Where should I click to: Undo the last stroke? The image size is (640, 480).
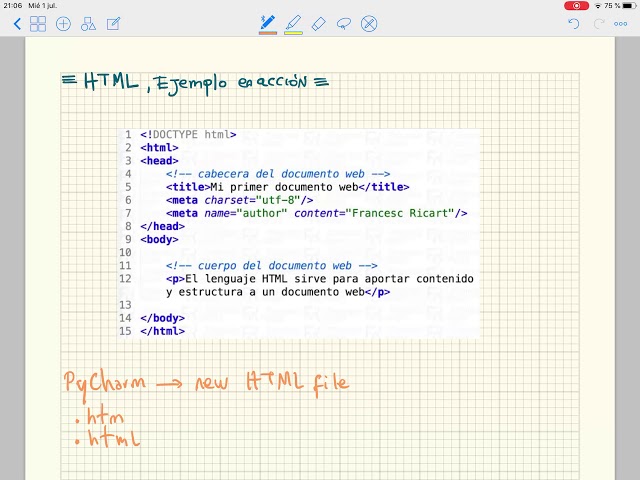(573, 24)
